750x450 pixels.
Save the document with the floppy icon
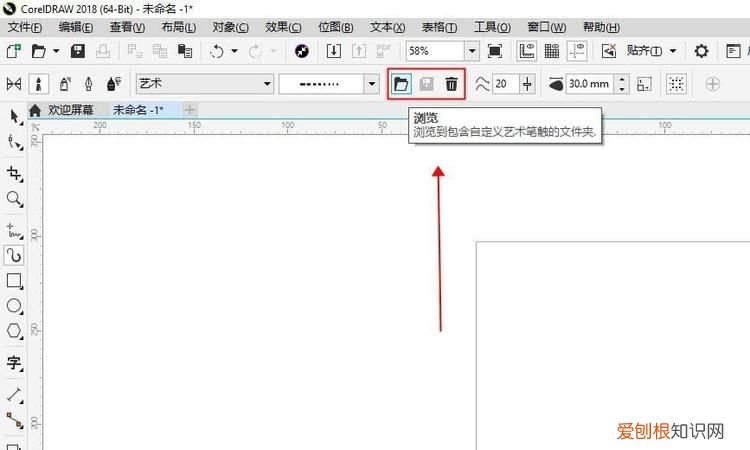(77, 51)
